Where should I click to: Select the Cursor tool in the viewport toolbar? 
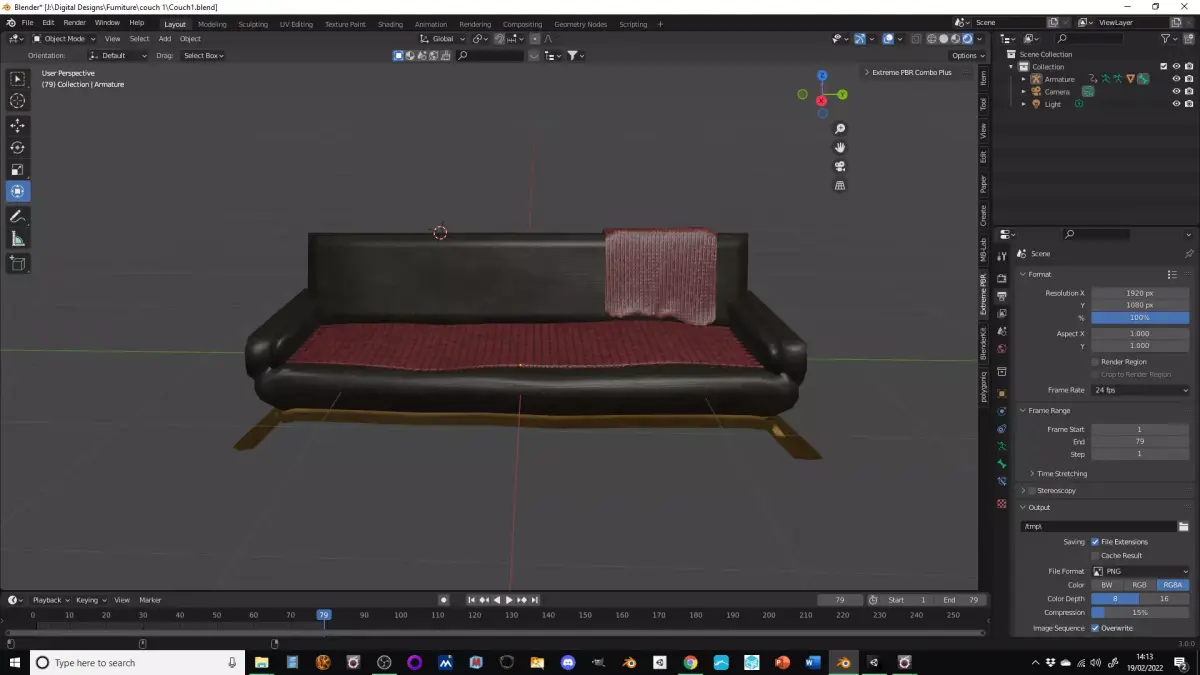pos(17,100)
